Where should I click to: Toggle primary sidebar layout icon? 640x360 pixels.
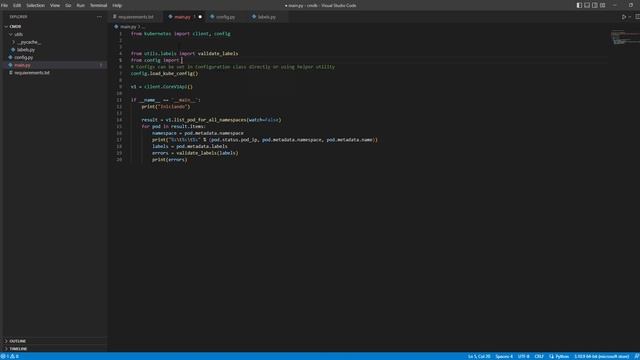tap(579, 5)
